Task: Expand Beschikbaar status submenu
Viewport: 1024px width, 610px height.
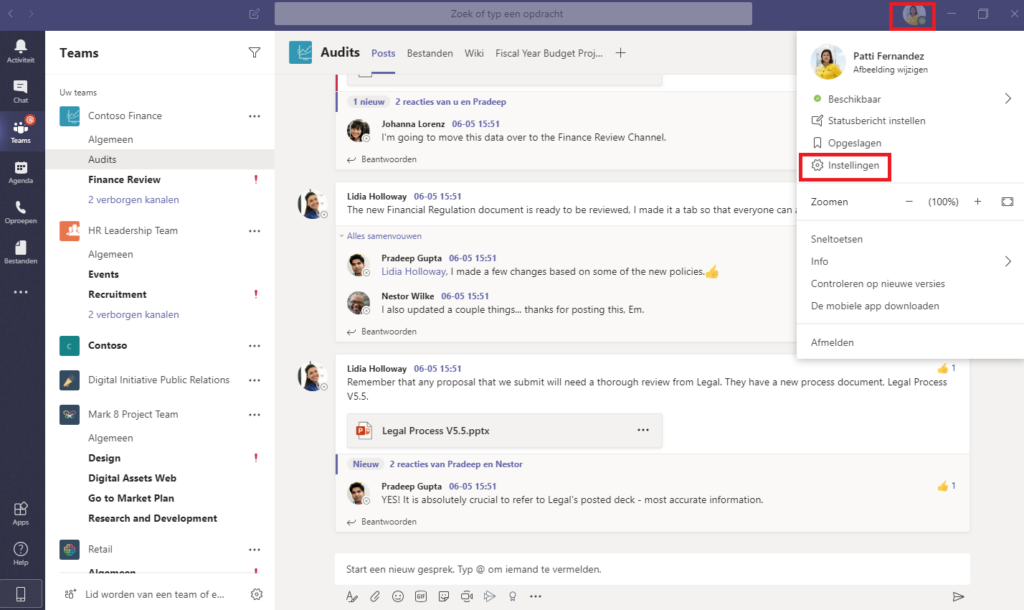Action: (x=1008, y=99)
